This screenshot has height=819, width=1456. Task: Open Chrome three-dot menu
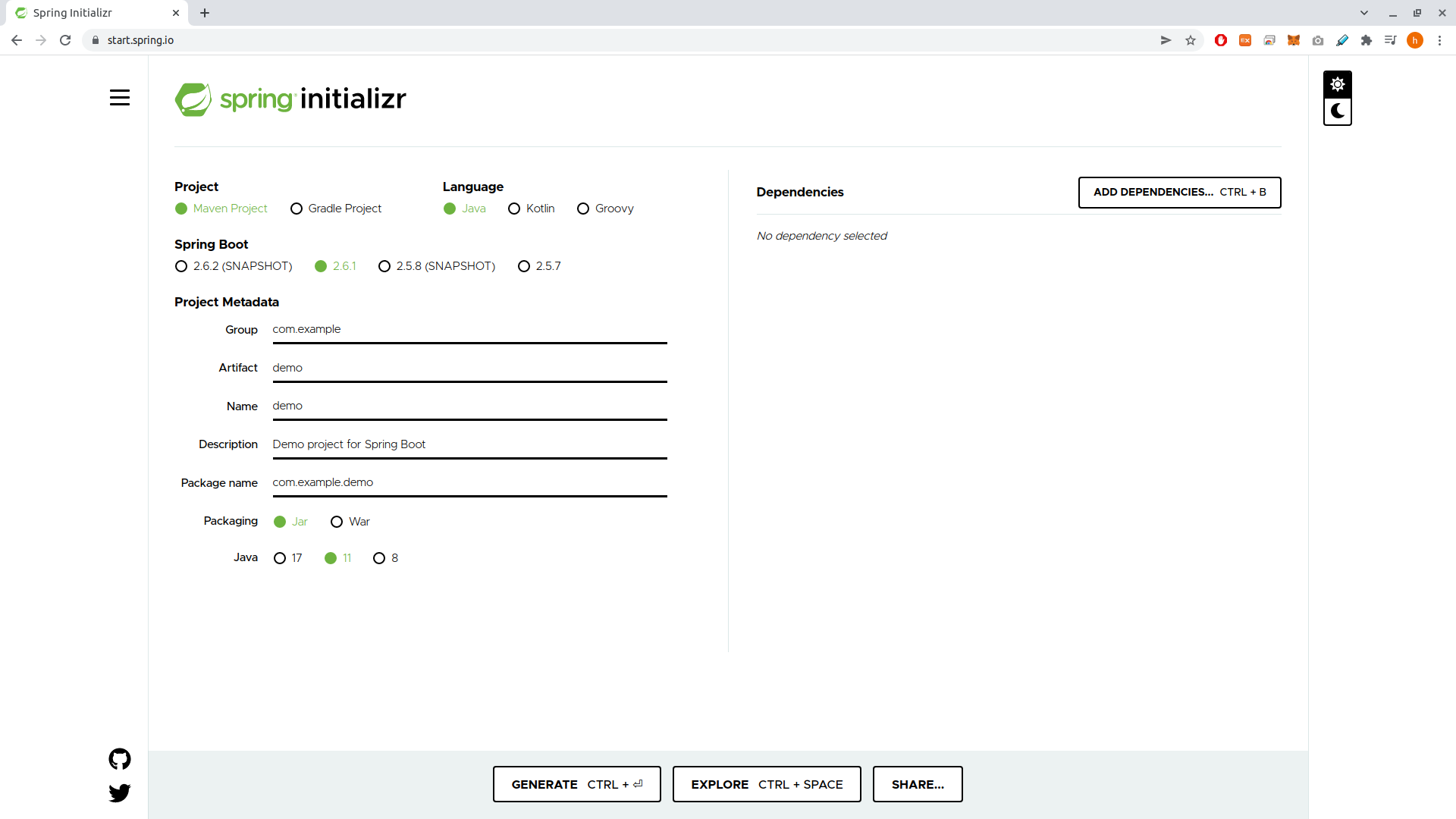tap(1439, 40)
